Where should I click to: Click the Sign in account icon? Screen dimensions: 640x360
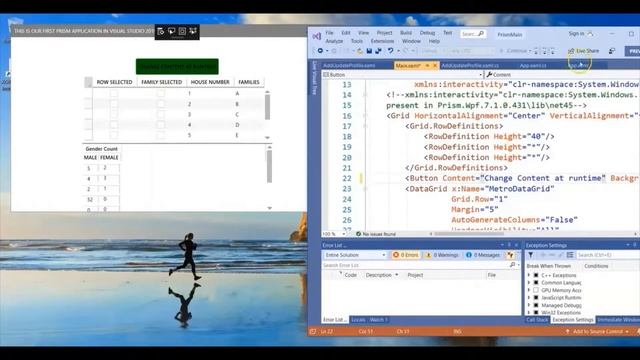[590, 34]
